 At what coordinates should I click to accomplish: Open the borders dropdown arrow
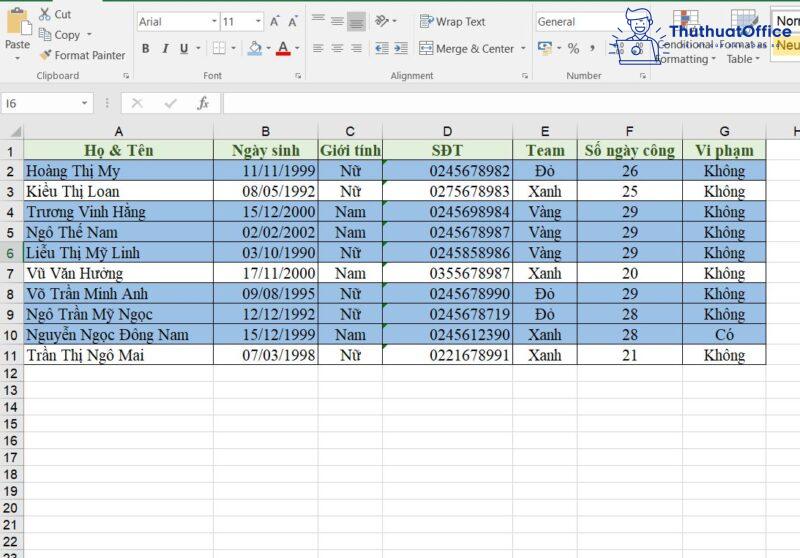pyautogui.click(x=233, y=48)
